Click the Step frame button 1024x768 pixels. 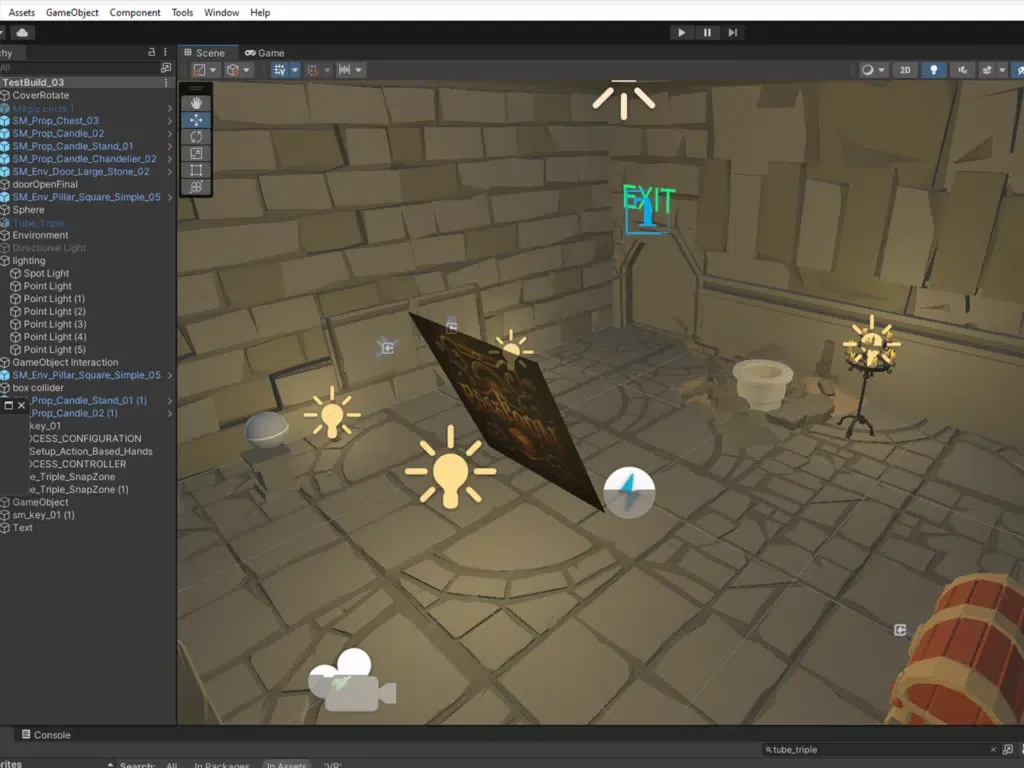pos(733,33)
